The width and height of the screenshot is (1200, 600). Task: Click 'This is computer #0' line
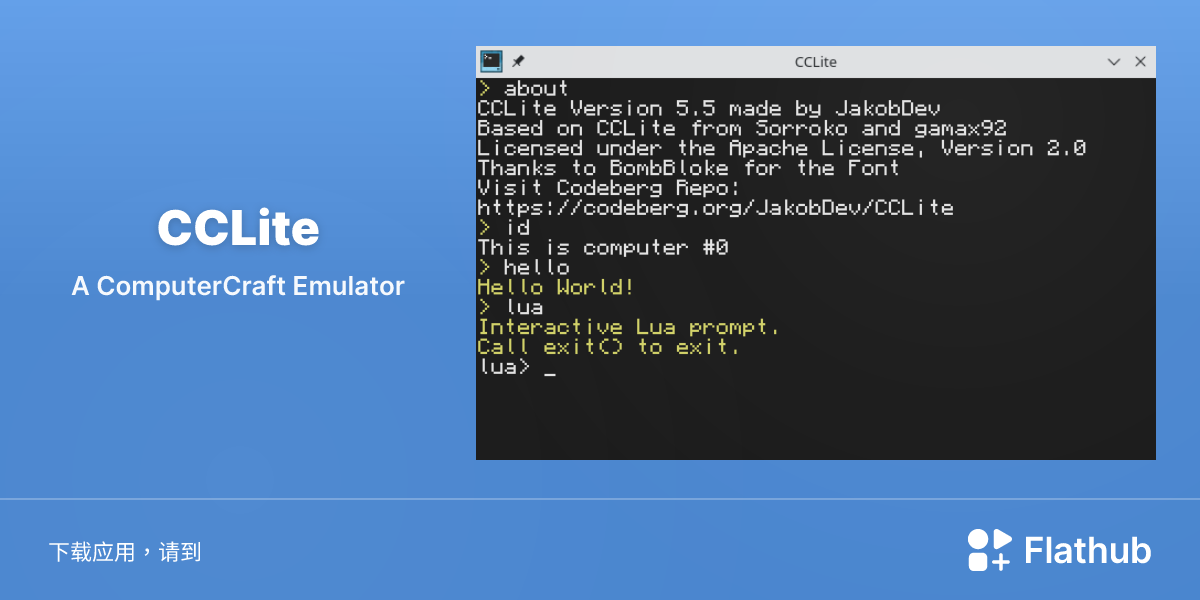tap(603, 248)
